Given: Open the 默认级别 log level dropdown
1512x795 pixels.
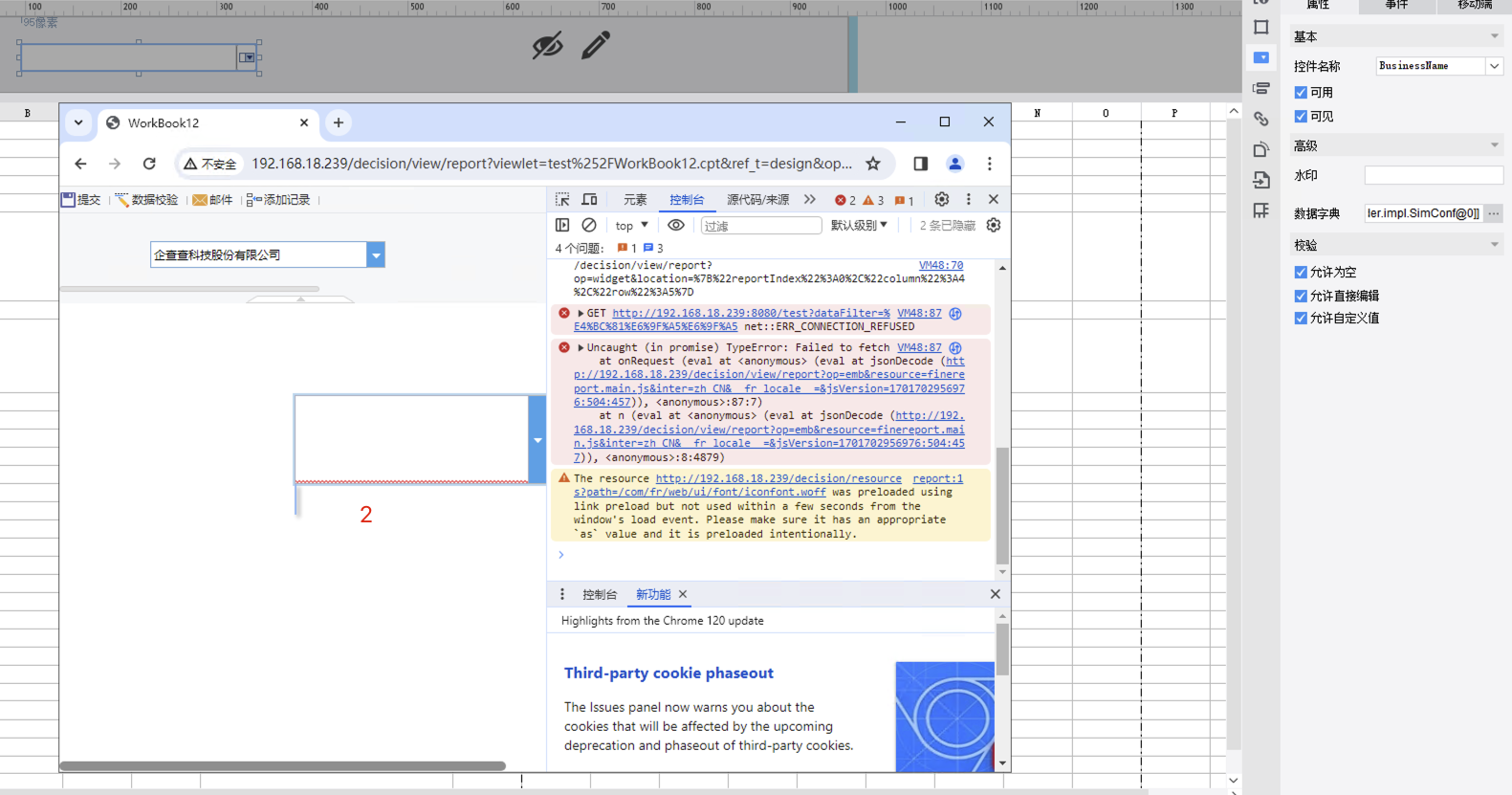Looking at the screenshot, I should pyautogui.click(x=859, y=225).
